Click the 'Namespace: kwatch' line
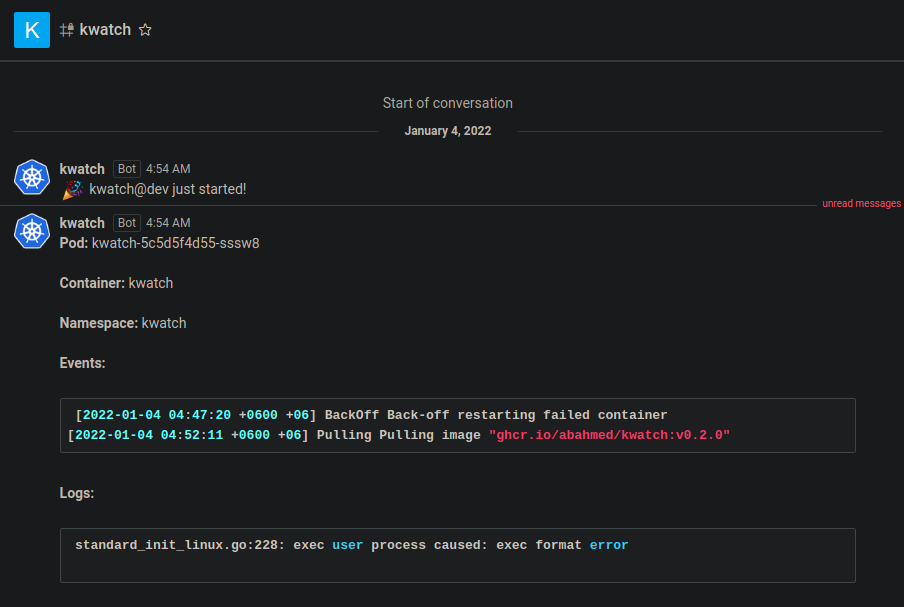Image resolution: width=904 pixels, height=607 pixels. (123, 323)
